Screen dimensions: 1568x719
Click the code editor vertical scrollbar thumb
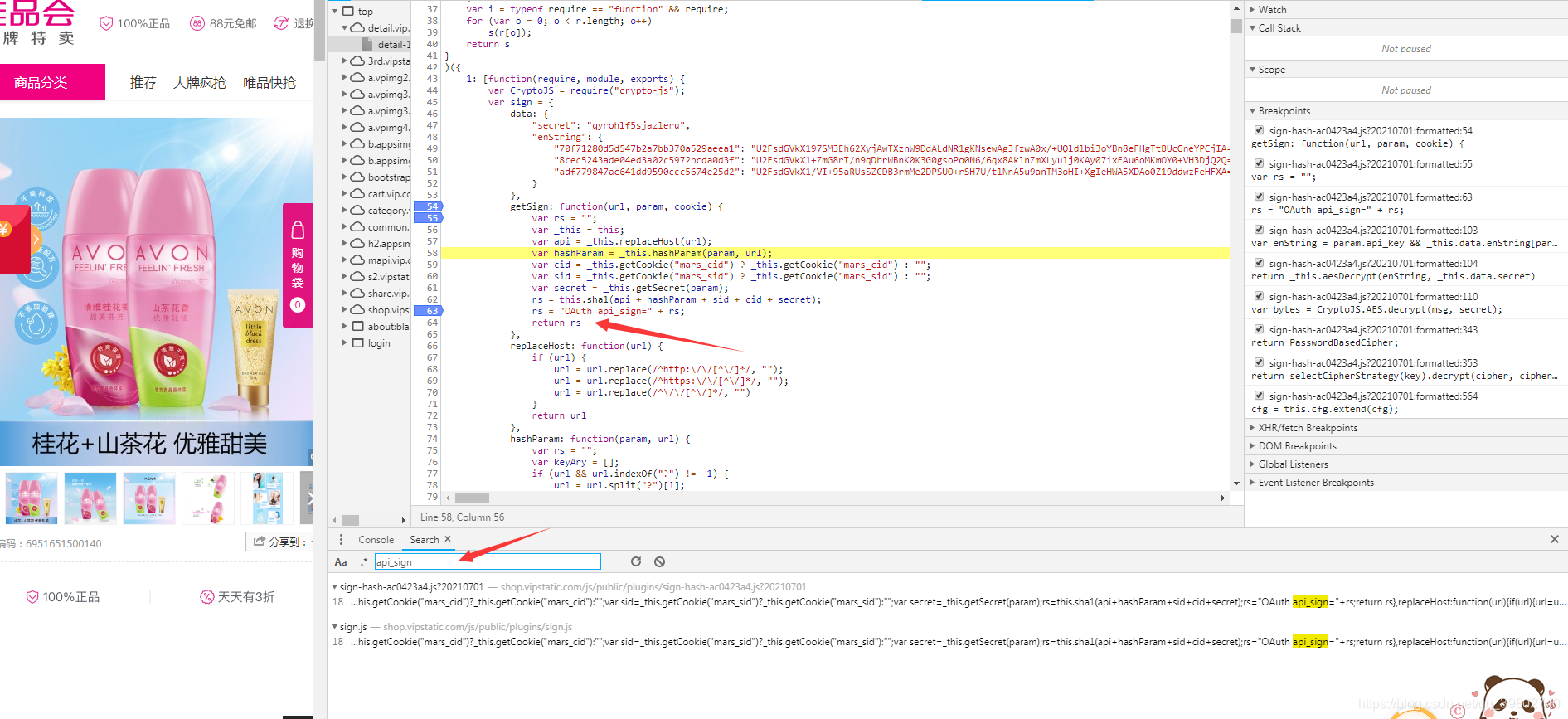pyautogui.click(x=1236, y=25)
